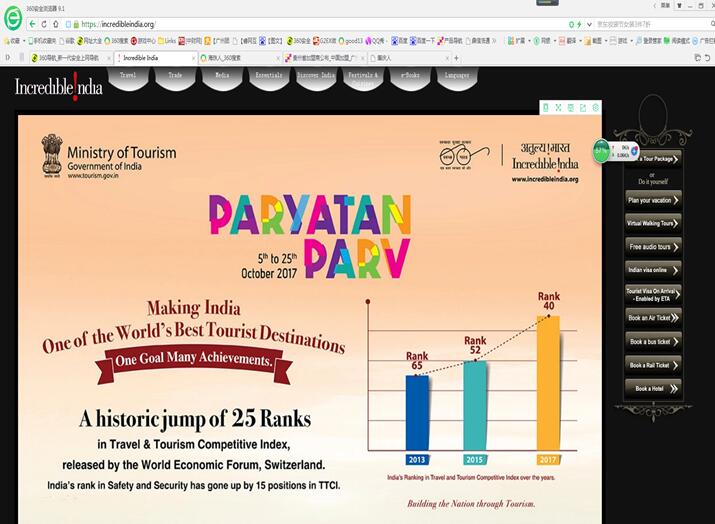Click "One Goal Many Achievements" ribbon text
The image size is (715, 524).
point(194,359)
